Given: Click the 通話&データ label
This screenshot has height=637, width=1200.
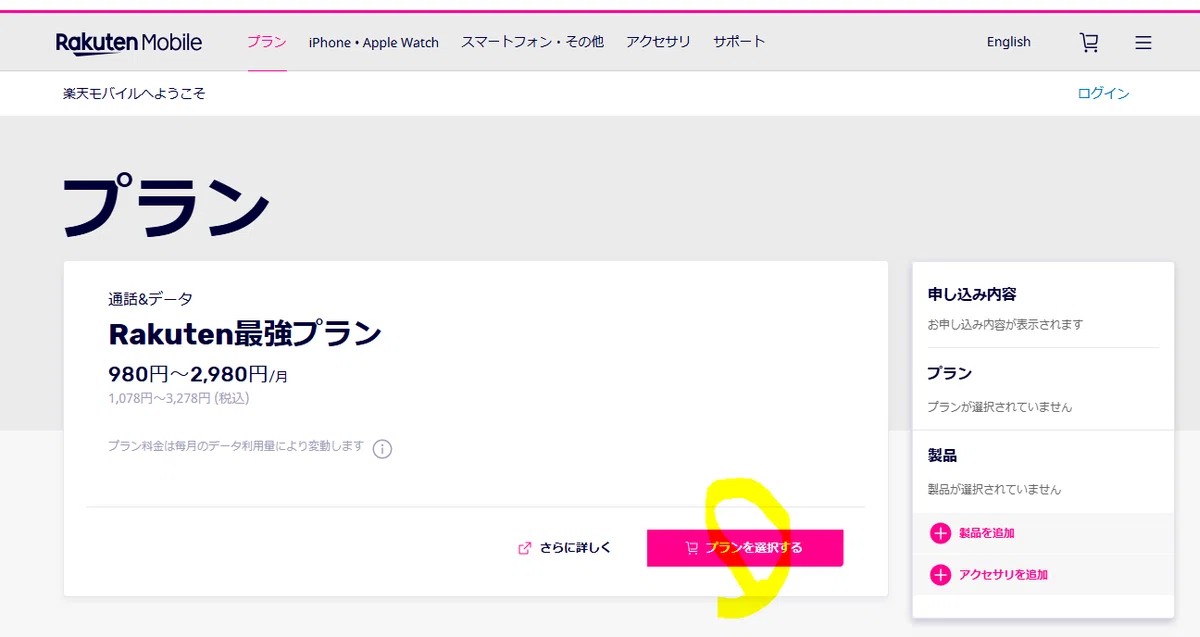Looking at the screenshot, I should click(x=151, y=299).
